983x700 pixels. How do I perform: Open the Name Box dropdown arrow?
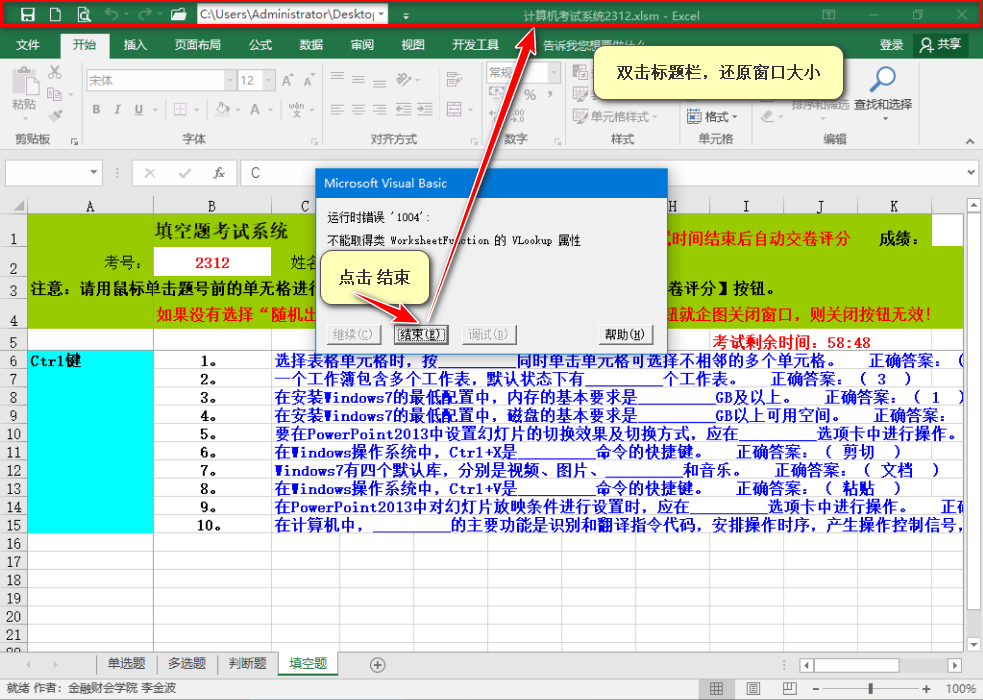[93, 172]
